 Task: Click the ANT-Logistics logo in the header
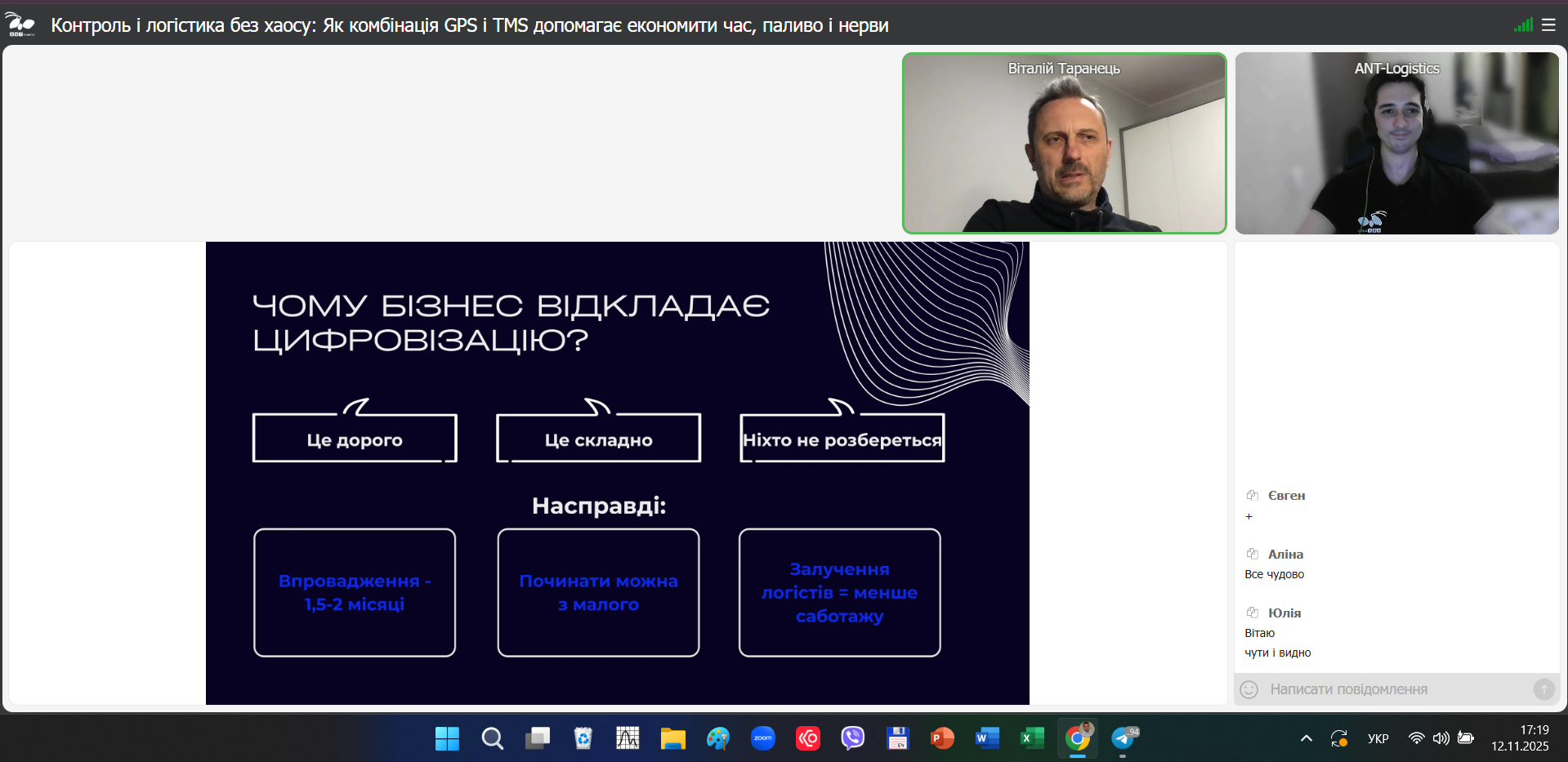(x=20, y=25)
